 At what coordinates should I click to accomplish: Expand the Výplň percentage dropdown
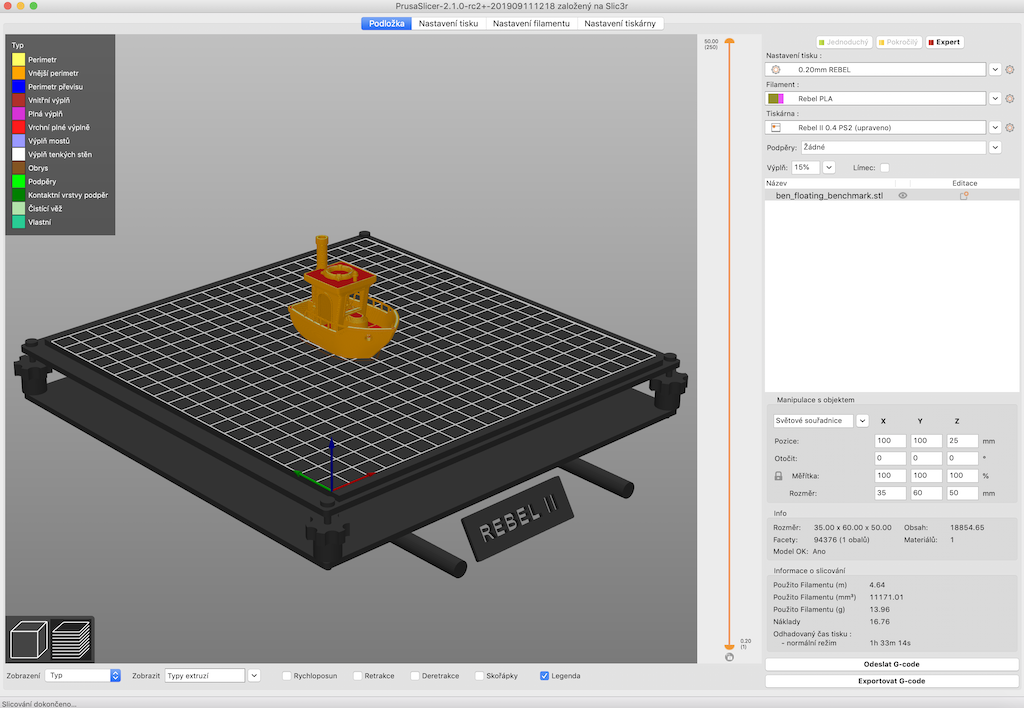coord(828,167)
